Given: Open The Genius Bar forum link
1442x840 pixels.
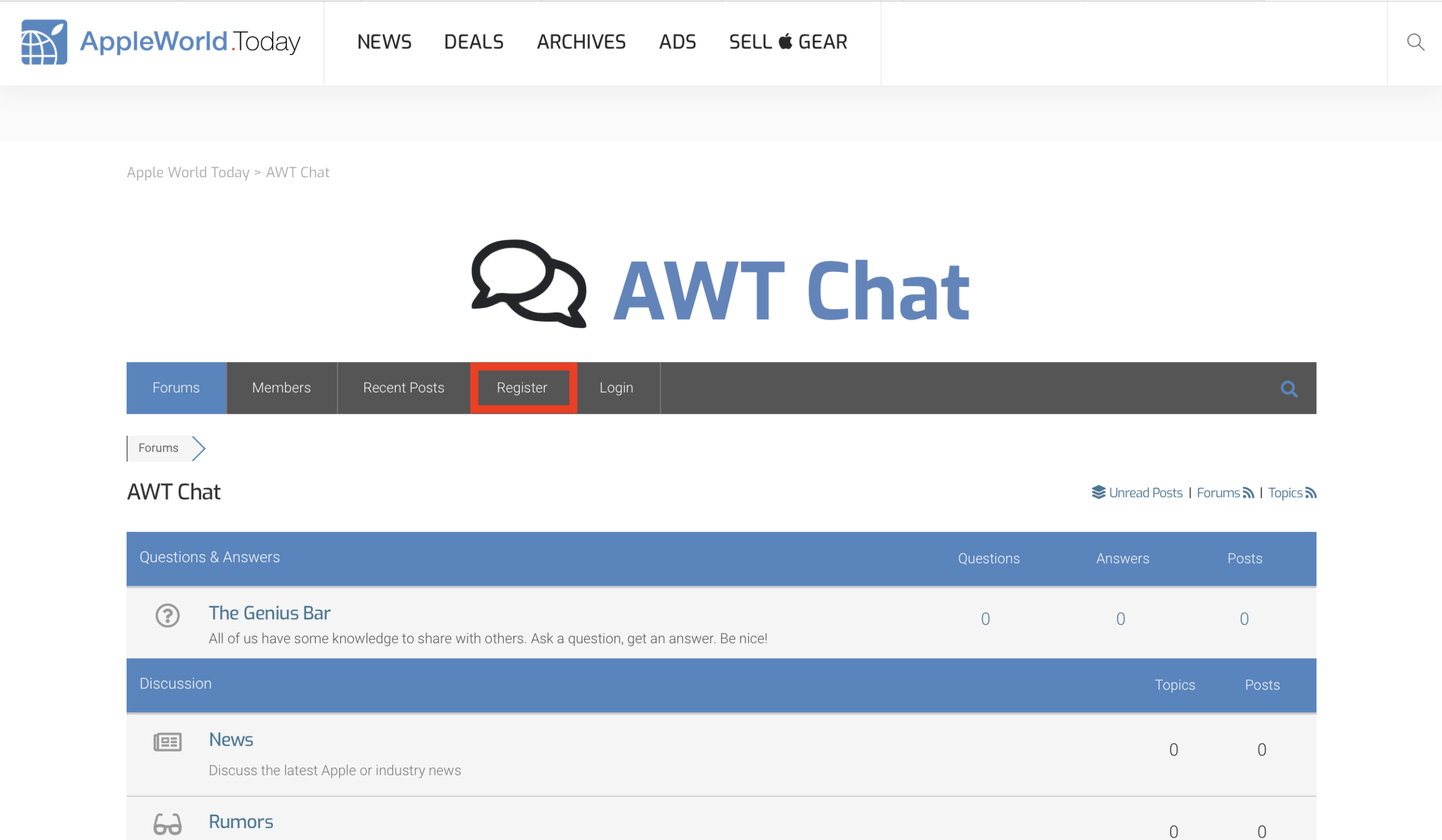Looking at the screenshot, I should point(269,613).
